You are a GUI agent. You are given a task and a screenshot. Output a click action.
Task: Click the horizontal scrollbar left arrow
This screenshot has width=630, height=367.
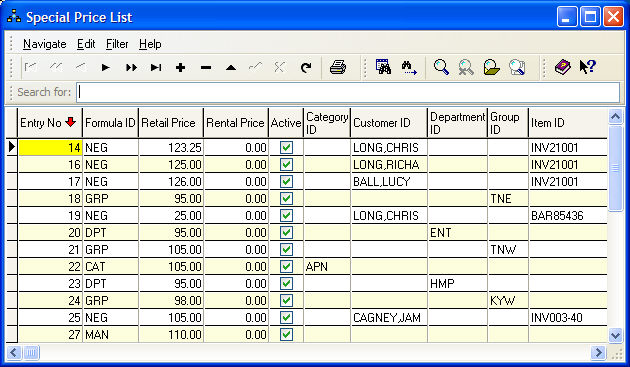[x=13, y=353]
